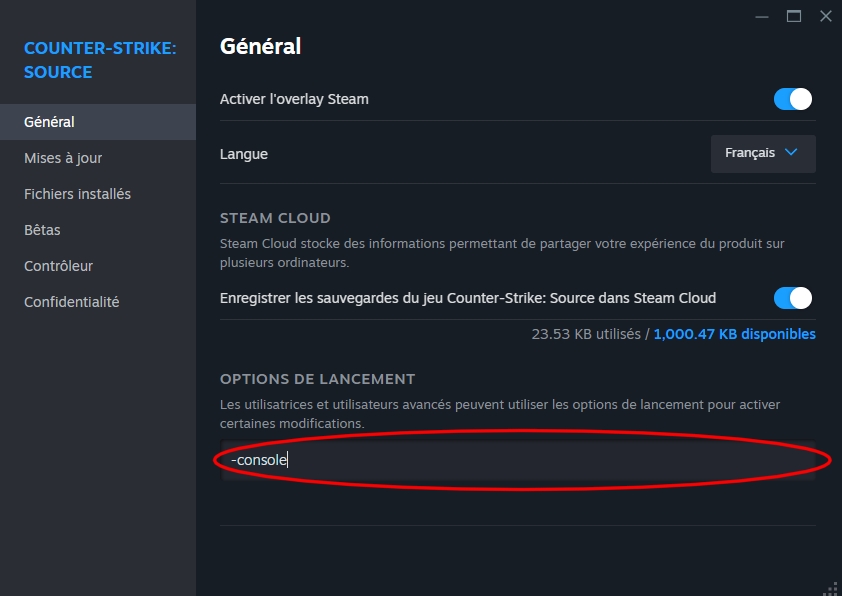This screenshot has height=596, width=842.
Task: Close the properties window
Action: (826, 17)
